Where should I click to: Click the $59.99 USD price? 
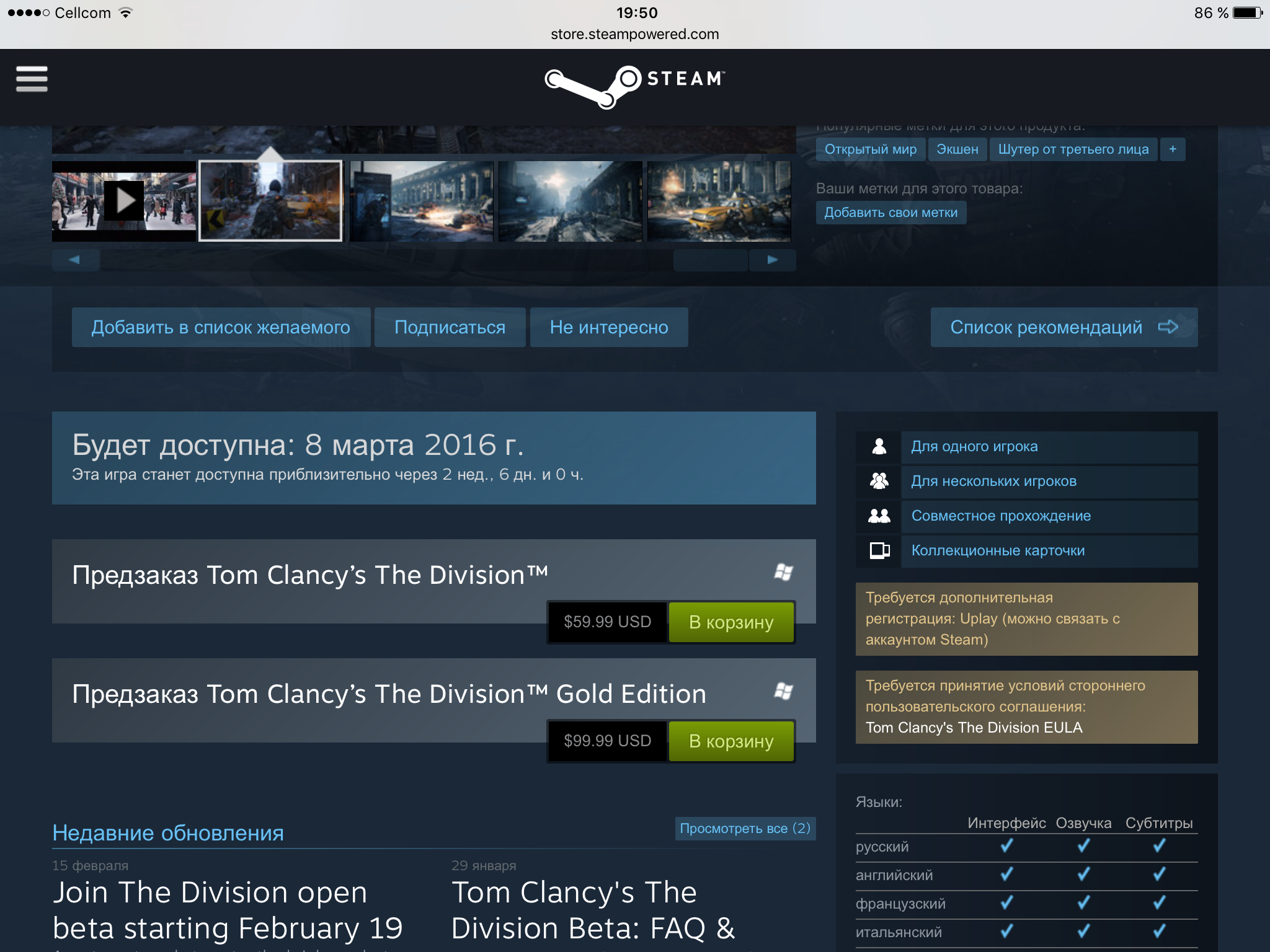[607, 622]
